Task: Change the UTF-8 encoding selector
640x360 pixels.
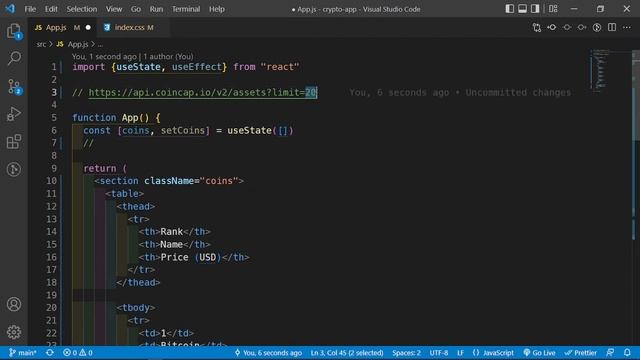Action: (x=439, y=353)
